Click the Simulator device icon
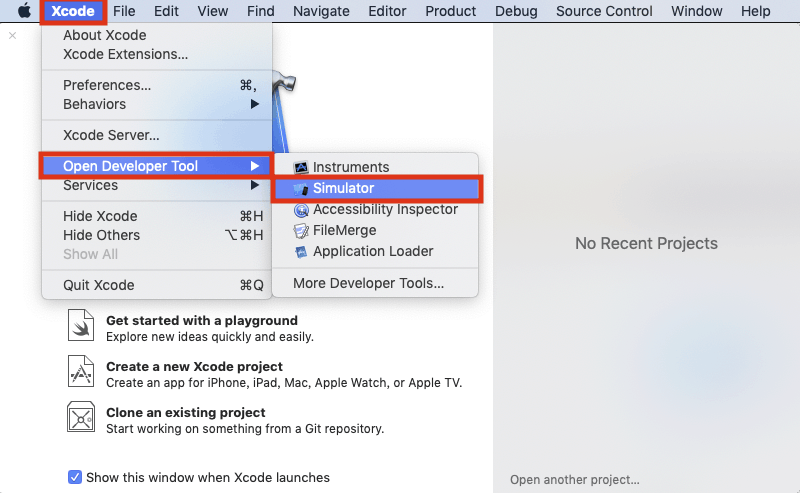This screenshot has width=800, height=493. click(x=301, y=189)
